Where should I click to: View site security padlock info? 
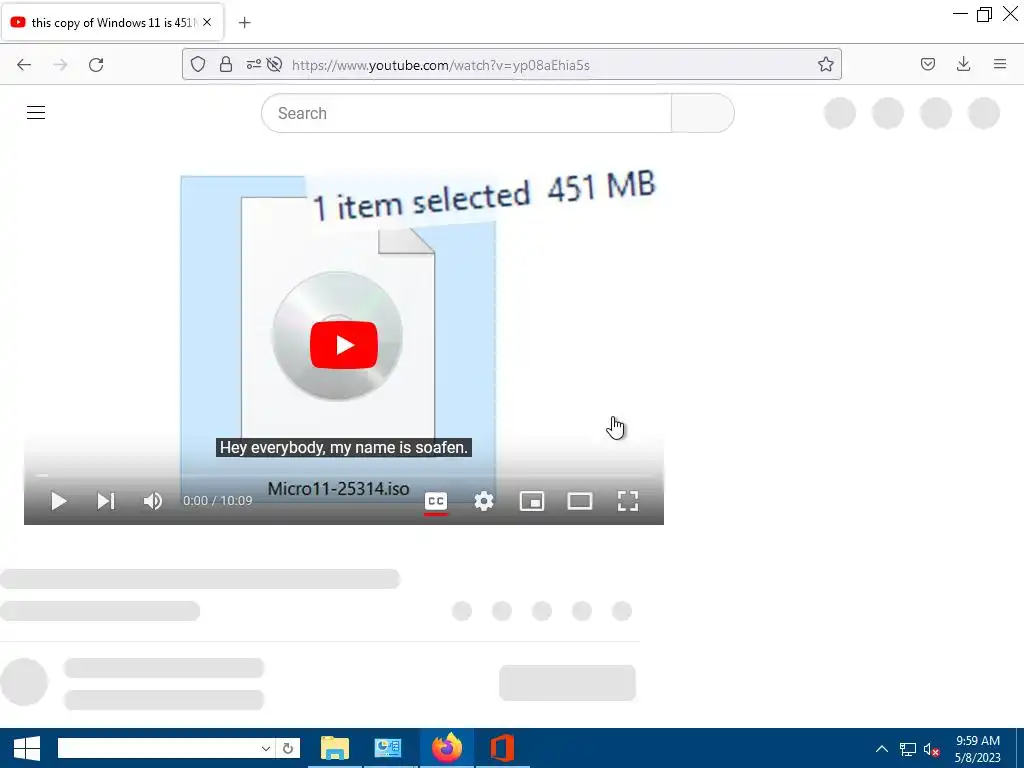pyautogui.click(x=226, y=64)
